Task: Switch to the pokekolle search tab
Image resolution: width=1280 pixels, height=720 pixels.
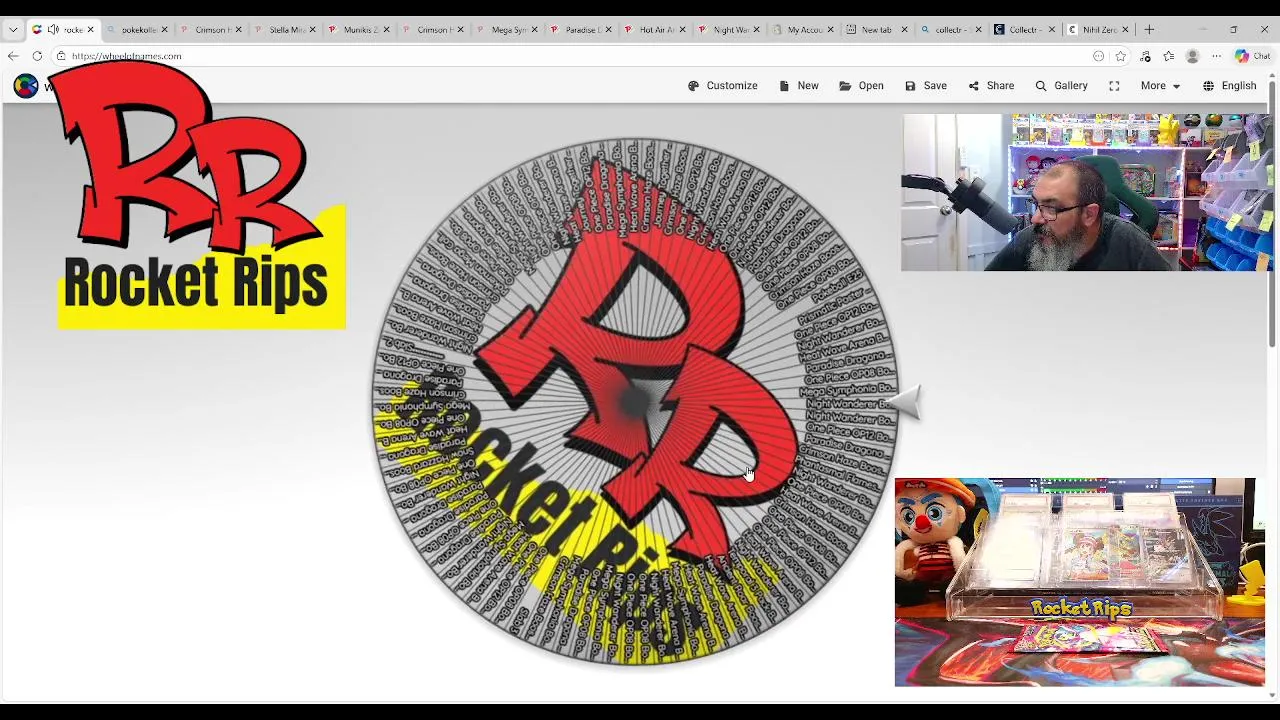Action: [x=138, y=30]
